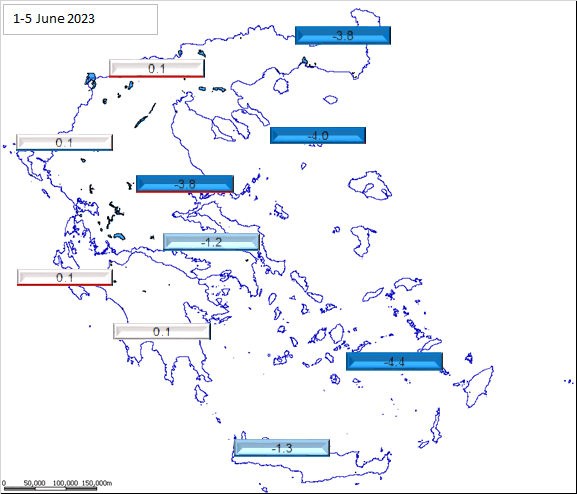Click the Samothrace island outline

tap(330, 100)
